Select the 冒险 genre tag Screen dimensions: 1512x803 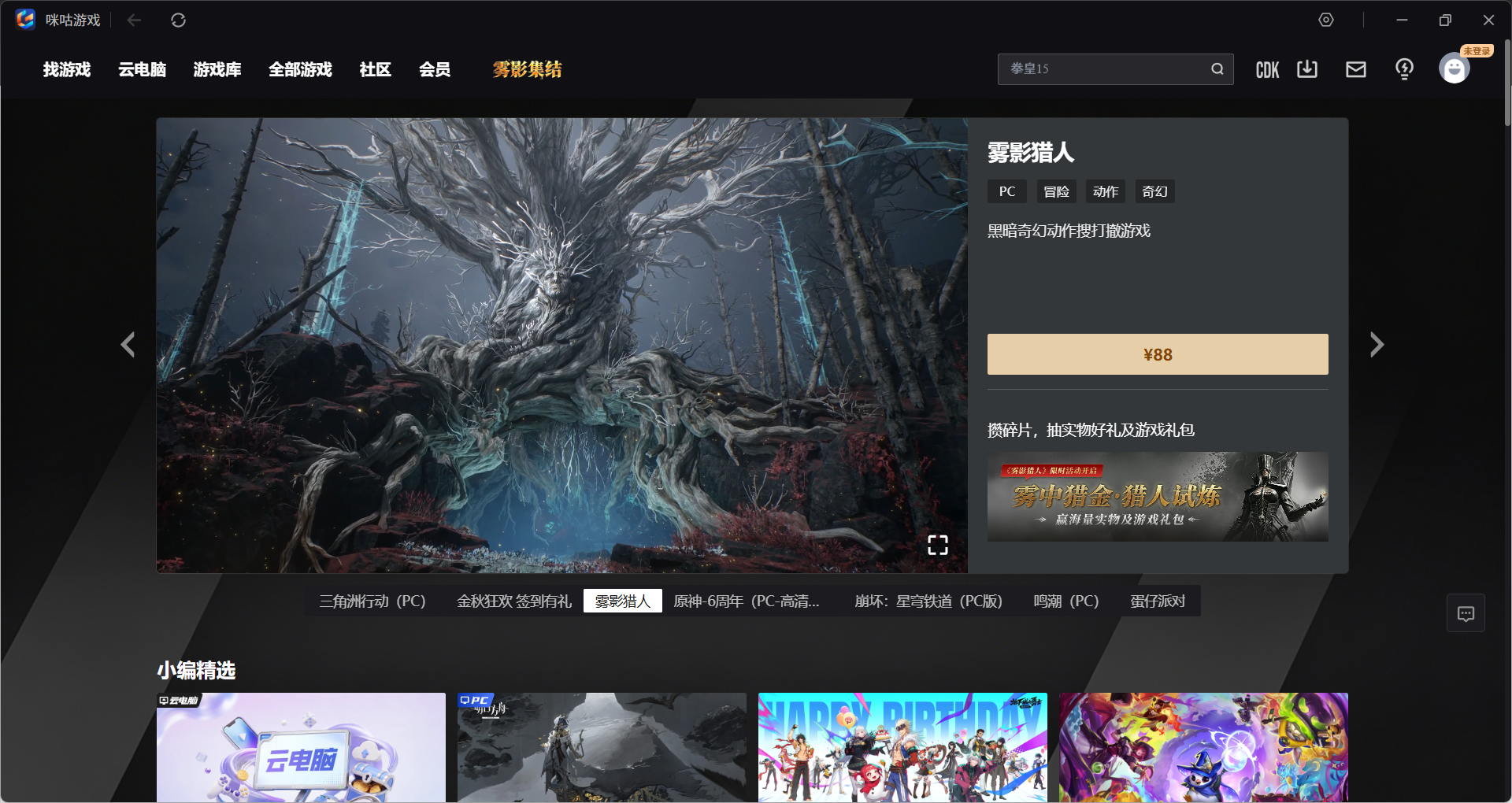[1056, 191]
